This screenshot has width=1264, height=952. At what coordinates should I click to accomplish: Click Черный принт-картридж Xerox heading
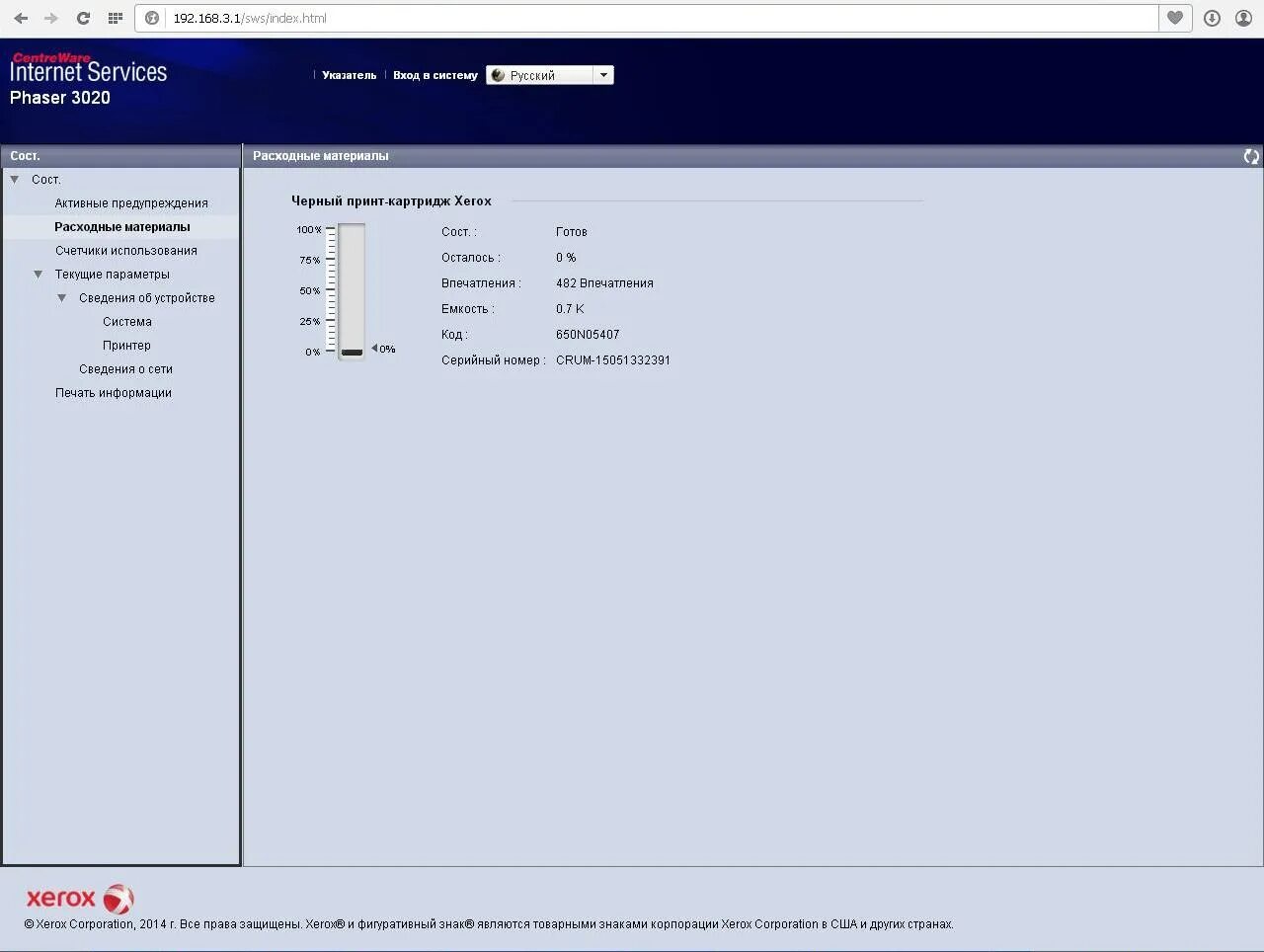pos(391,201)
